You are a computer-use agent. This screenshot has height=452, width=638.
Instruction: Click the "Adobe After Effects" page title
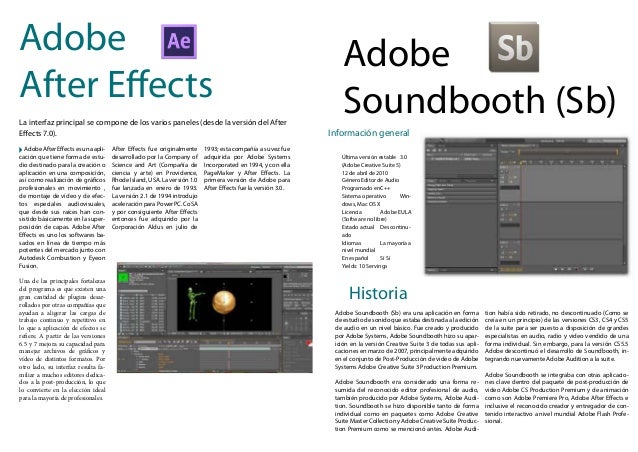pos(116,60)
